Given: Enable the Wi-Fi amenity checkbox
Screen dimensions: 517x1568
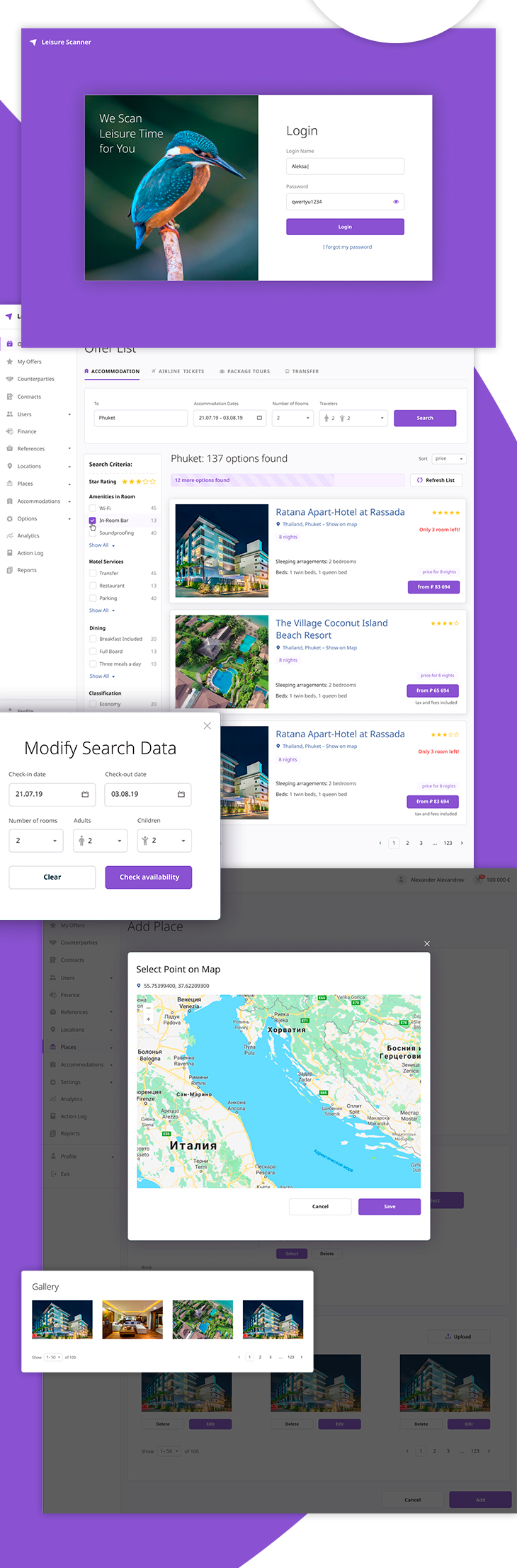Looking at the screenshot, I should tap(93, 508).
